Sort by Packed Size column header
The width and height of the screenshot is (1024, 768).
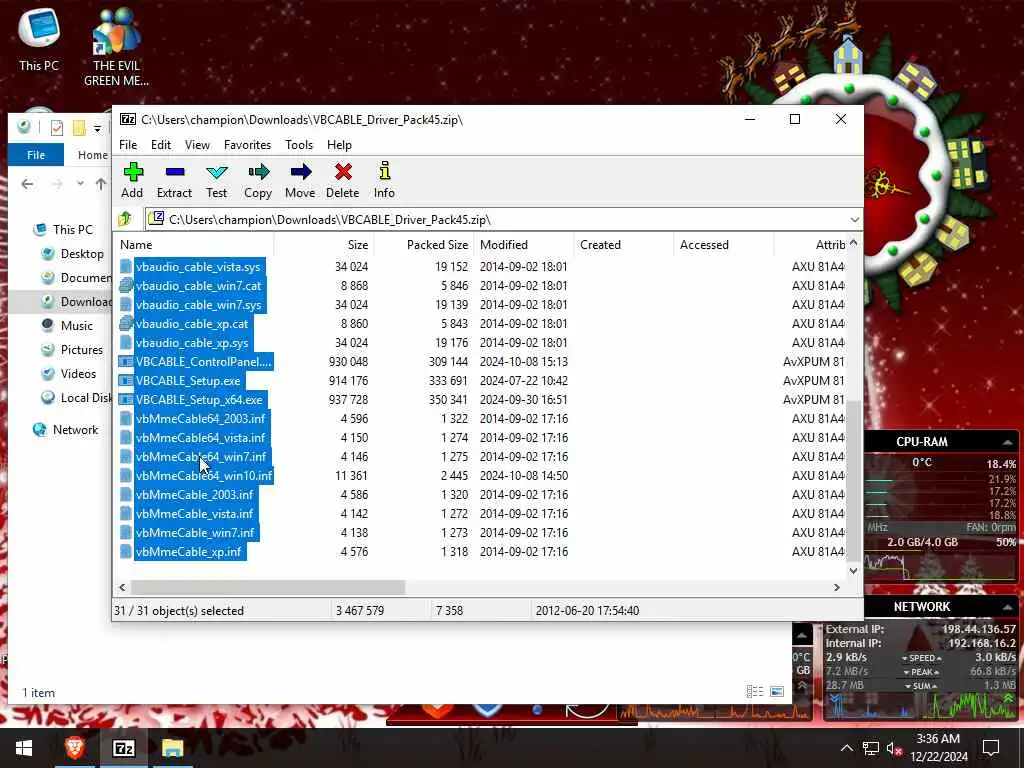point(423,245)
